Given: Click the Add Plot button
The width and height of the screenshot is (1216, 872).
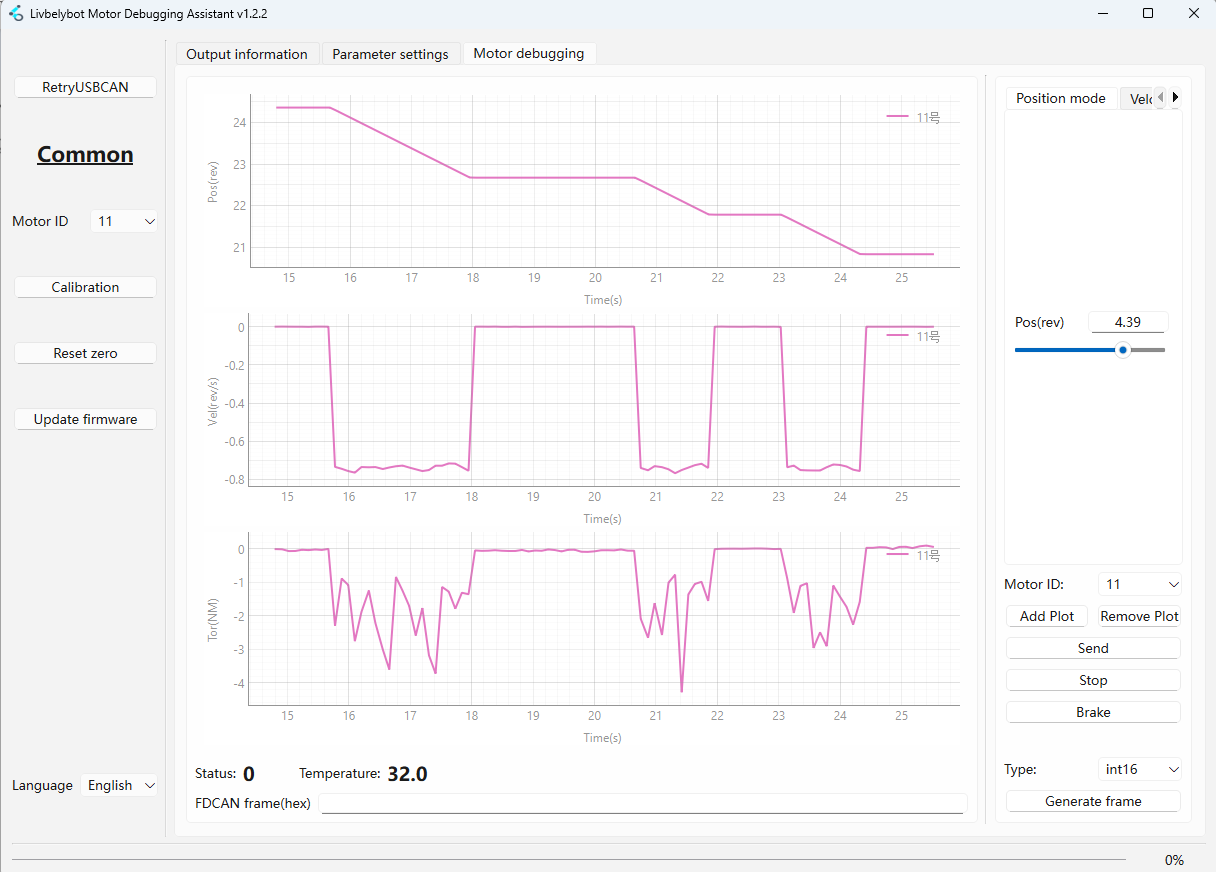Looking at the screenshot, I should 1046,616.
